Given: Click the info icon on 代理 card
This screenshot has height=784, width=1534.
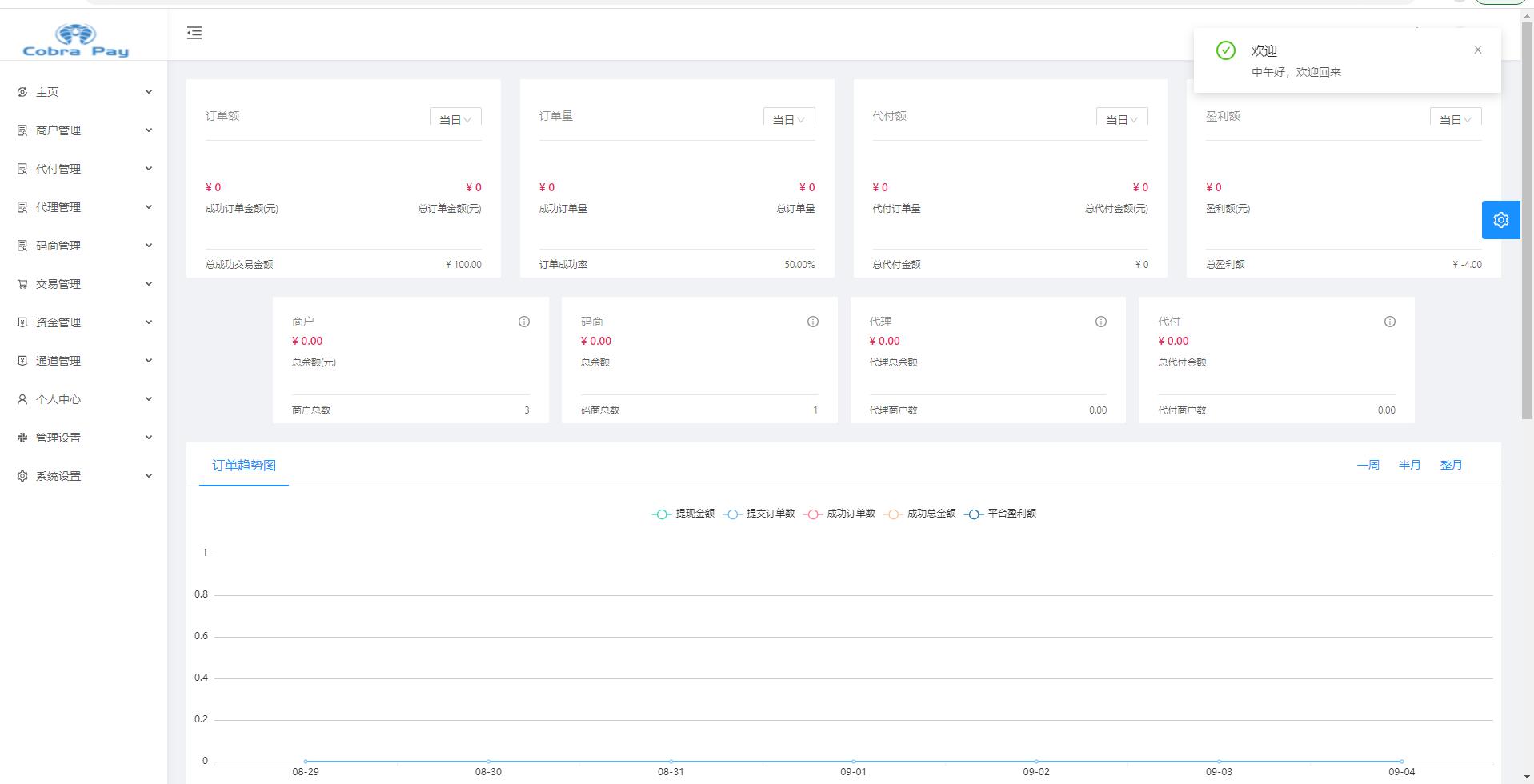Looking at the screenshot, I should tap(1100, 322).
